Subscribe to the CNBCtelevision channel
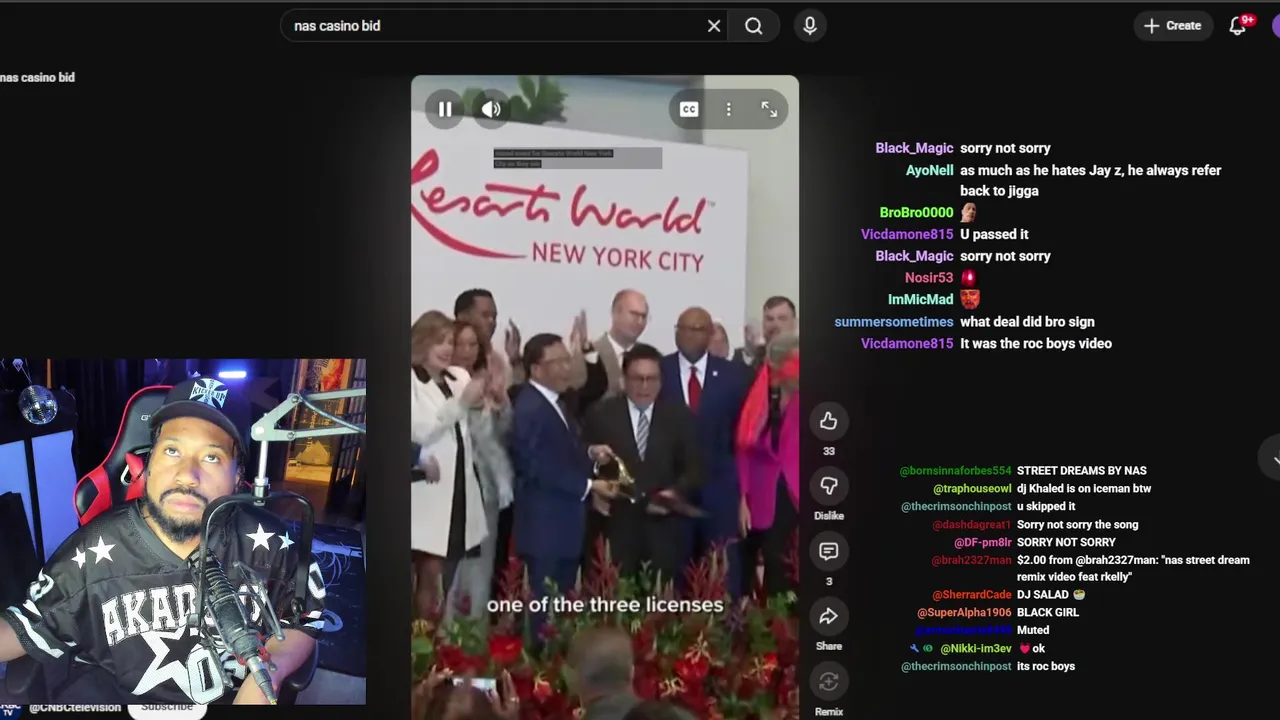The image size is (1280, 720). click(x=166, y=707)
